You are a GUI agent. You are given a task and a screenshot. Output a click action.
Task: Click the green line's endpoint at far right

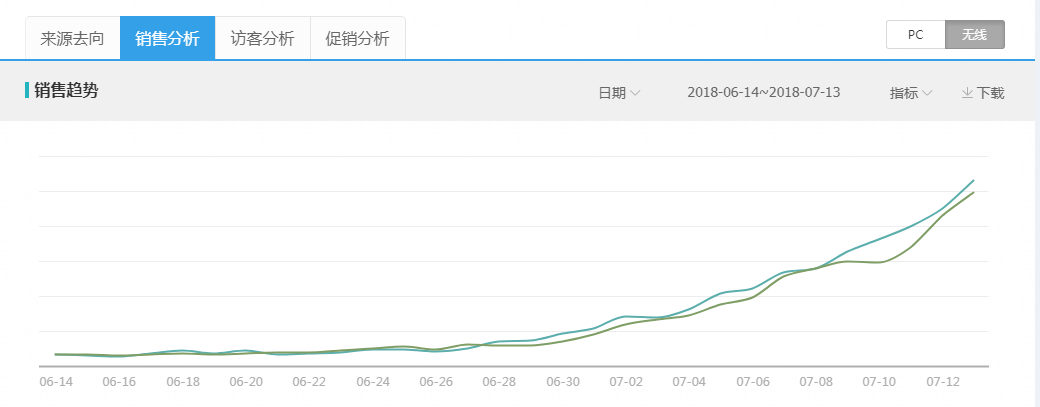coord(974,192)
